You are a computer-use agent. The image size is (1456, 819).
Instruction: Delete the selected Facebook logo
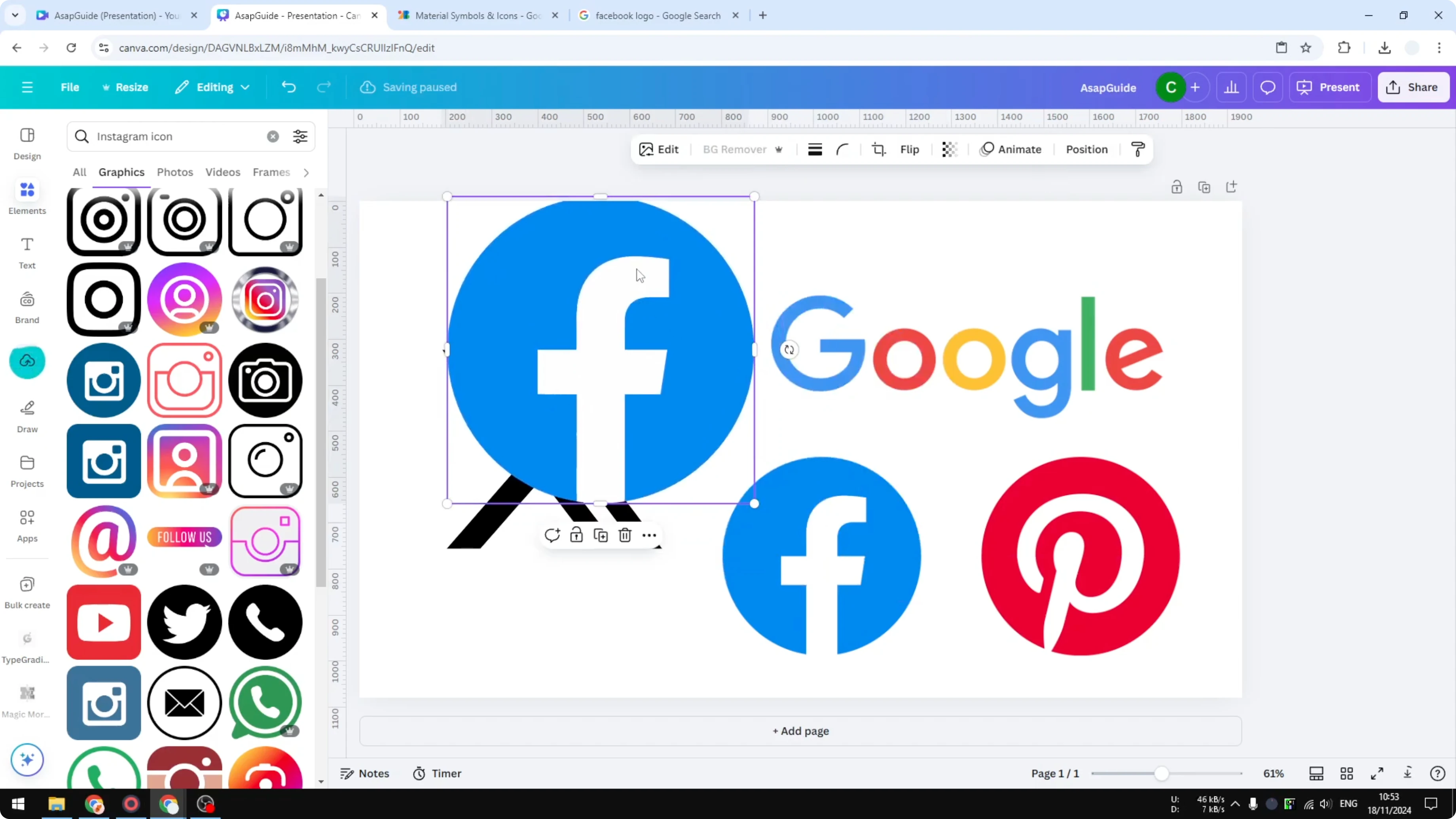(x=625, y=535)
